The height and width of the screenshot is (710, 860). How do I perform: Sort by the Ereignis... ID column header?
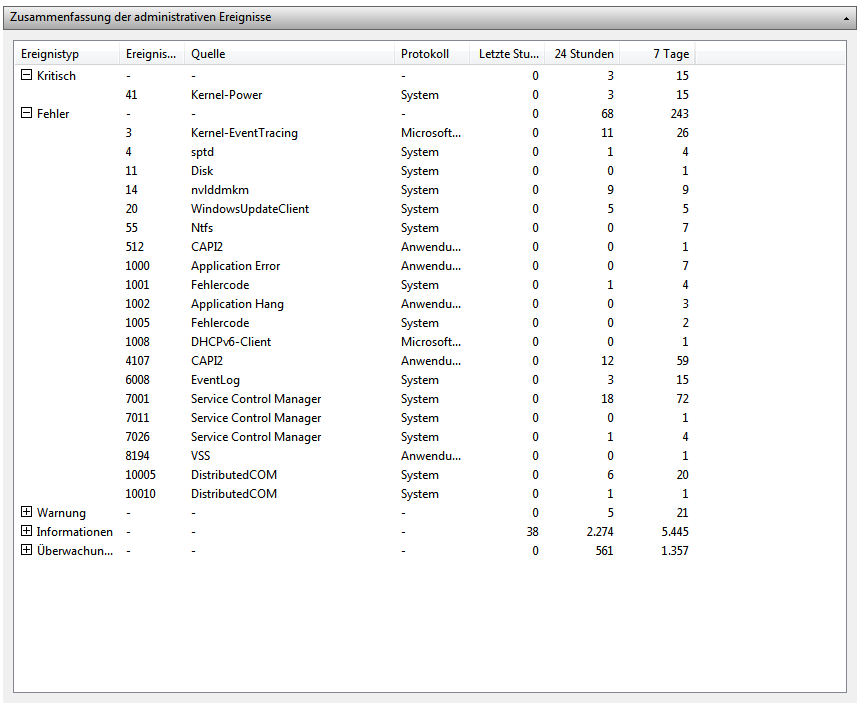pyautogui.click(x=152, y=54)
